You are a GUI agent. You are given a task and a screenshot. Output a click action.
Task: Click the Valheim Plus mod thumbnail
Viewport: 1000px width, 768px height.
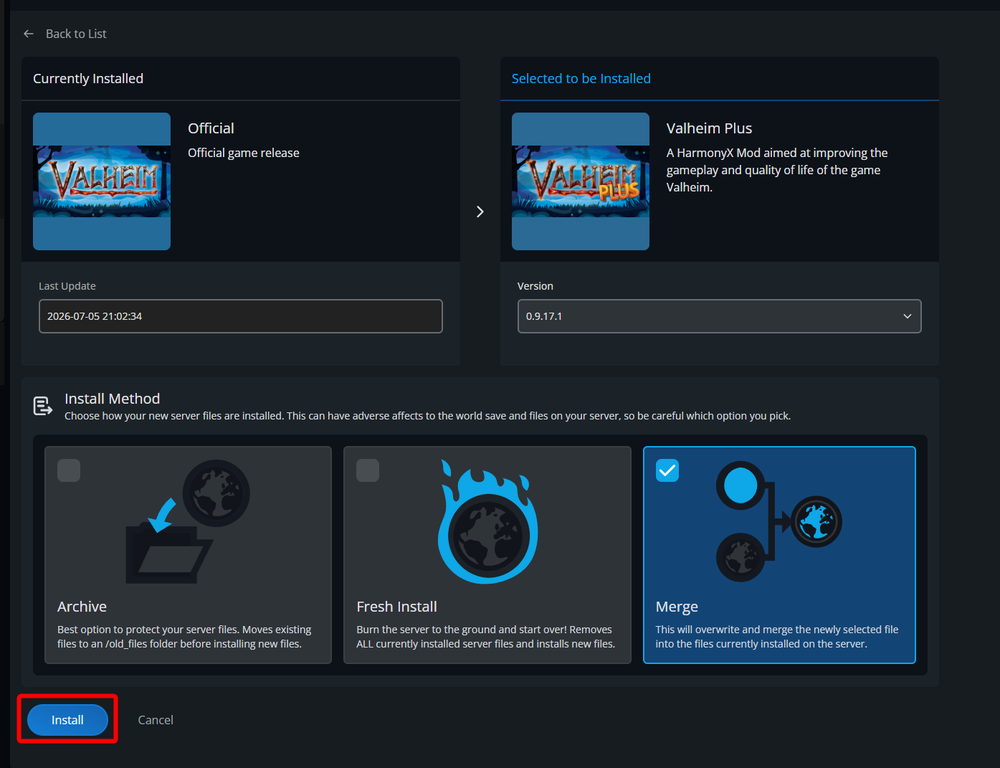580,181
